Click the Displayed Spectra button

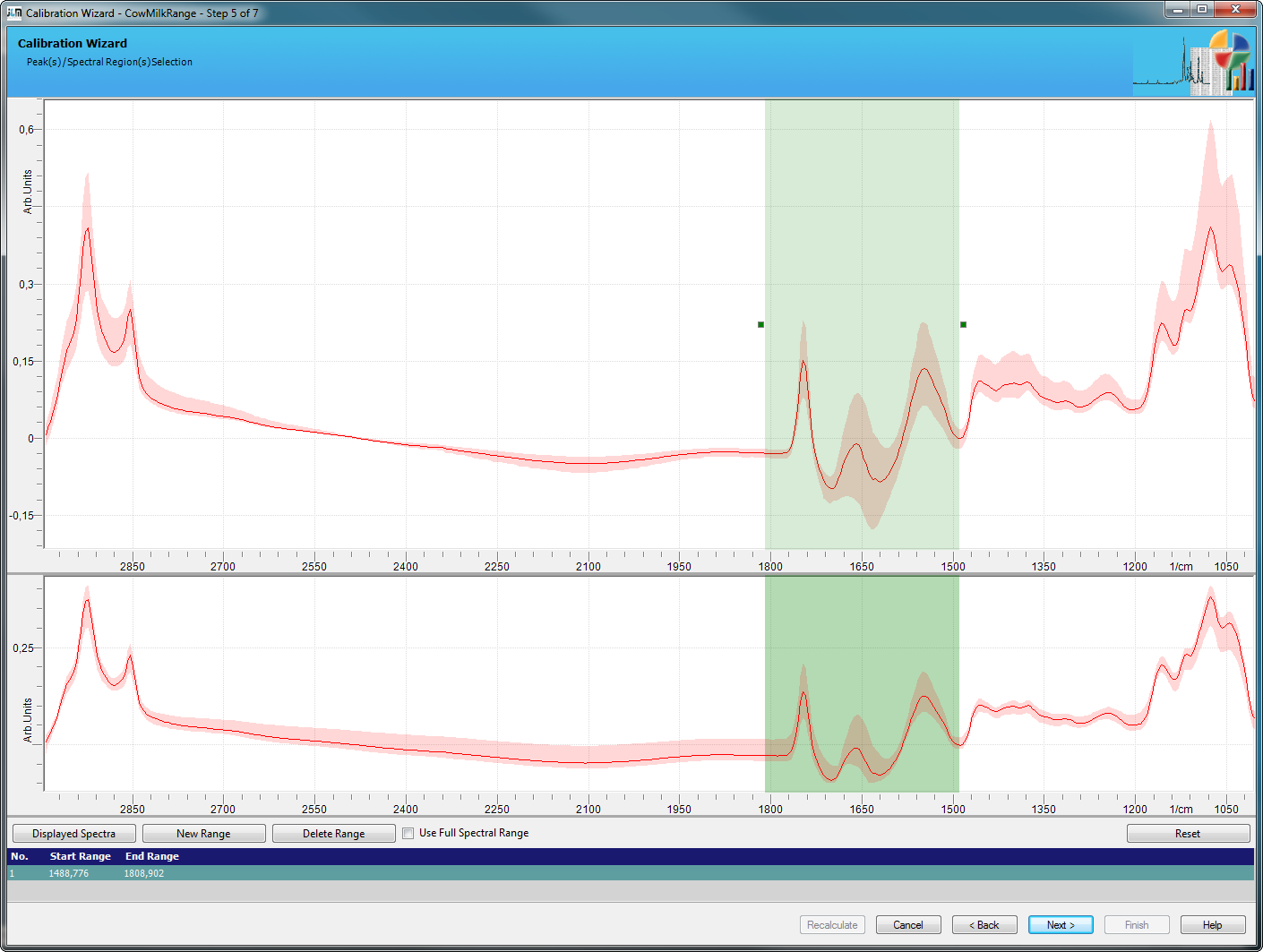(74, 834)
